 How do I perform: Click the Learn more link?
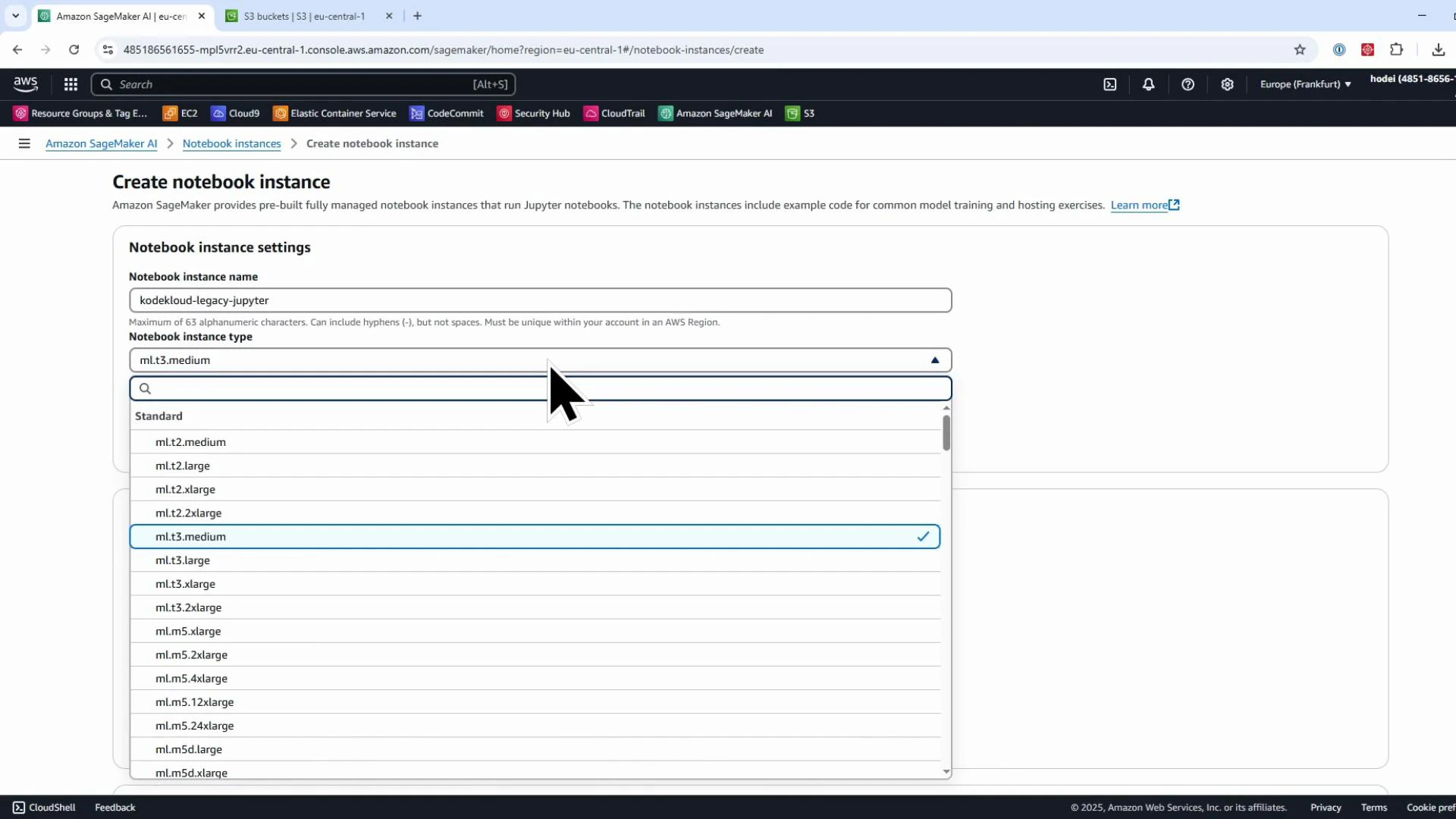[x=1140, y=205]
